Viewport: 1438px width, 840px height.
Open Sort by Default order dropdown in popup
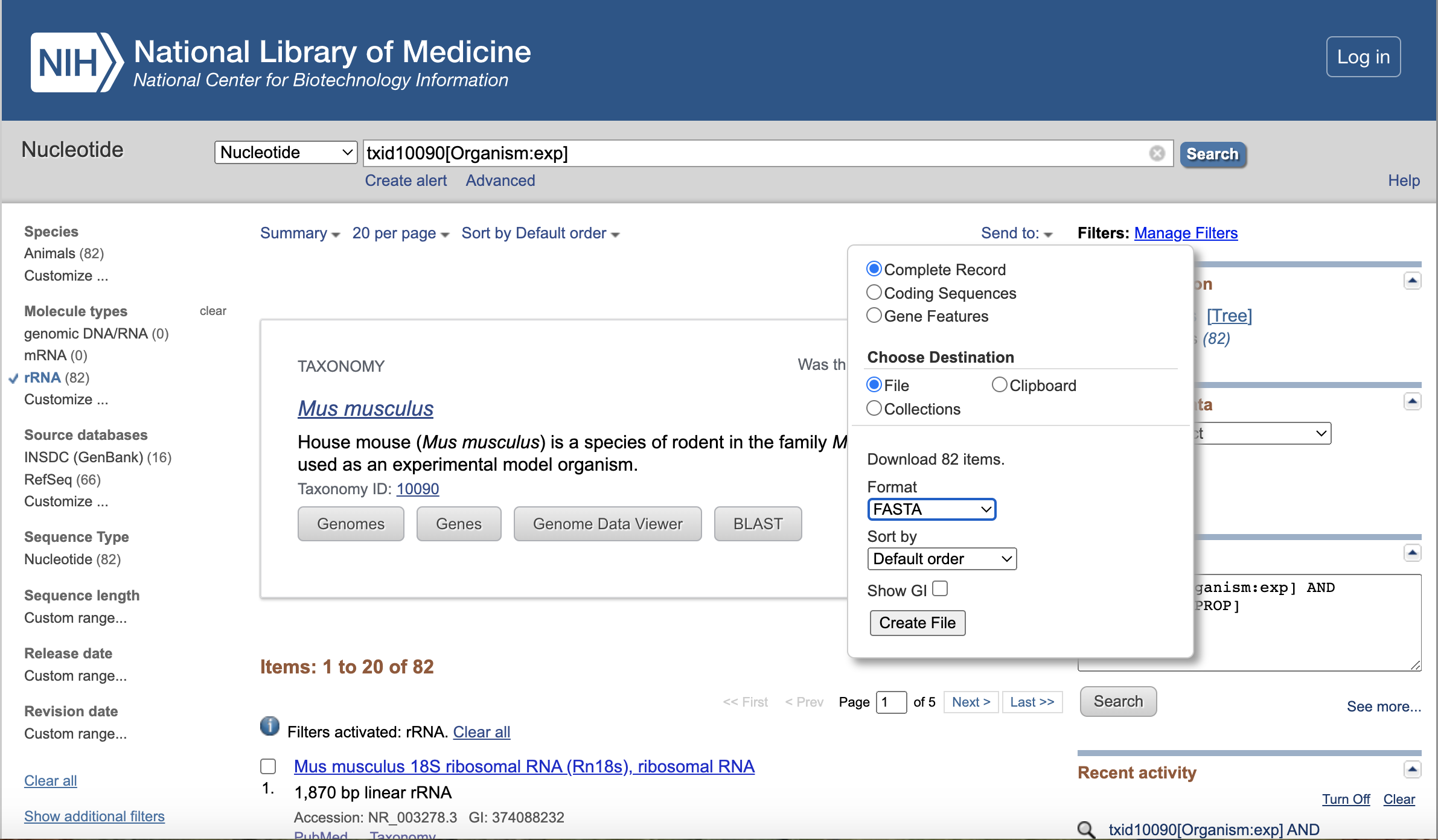(942, 559)
